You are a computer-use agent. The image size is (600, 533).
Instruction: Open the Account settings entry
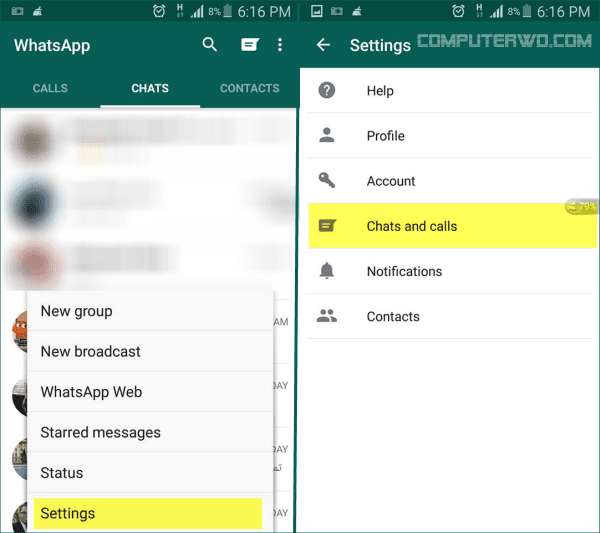tap(450, 180)
